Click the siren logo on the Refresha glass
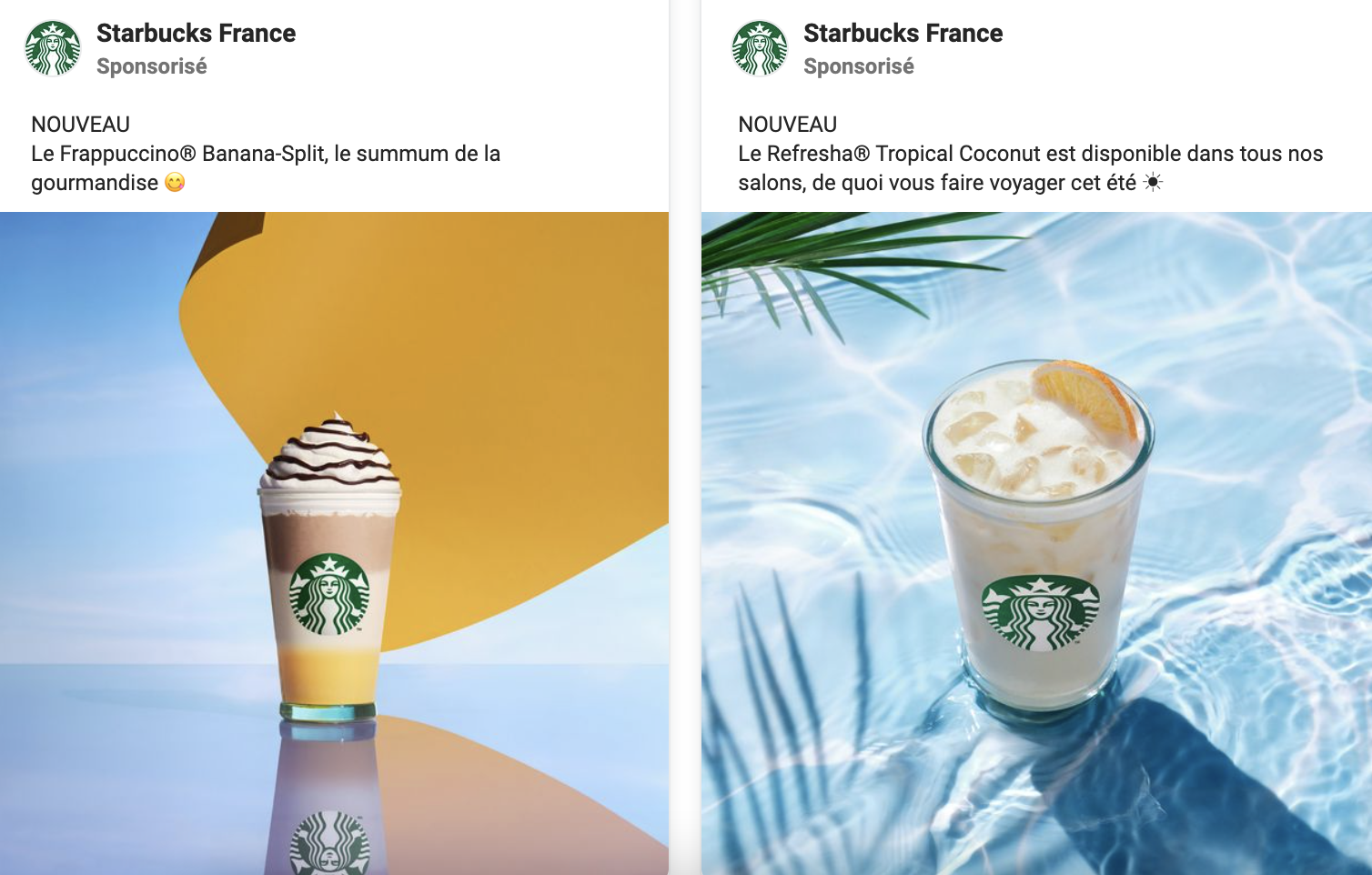 pyautogui.click(x=1040, y=612)
